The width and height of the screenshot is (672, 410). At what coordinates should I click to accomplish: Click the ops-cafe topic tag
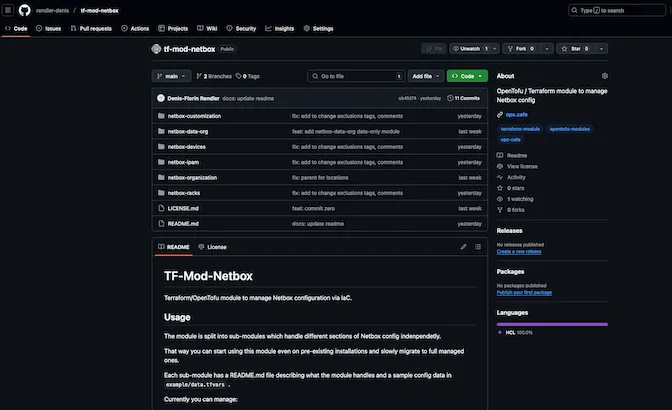tap(510, 140)
